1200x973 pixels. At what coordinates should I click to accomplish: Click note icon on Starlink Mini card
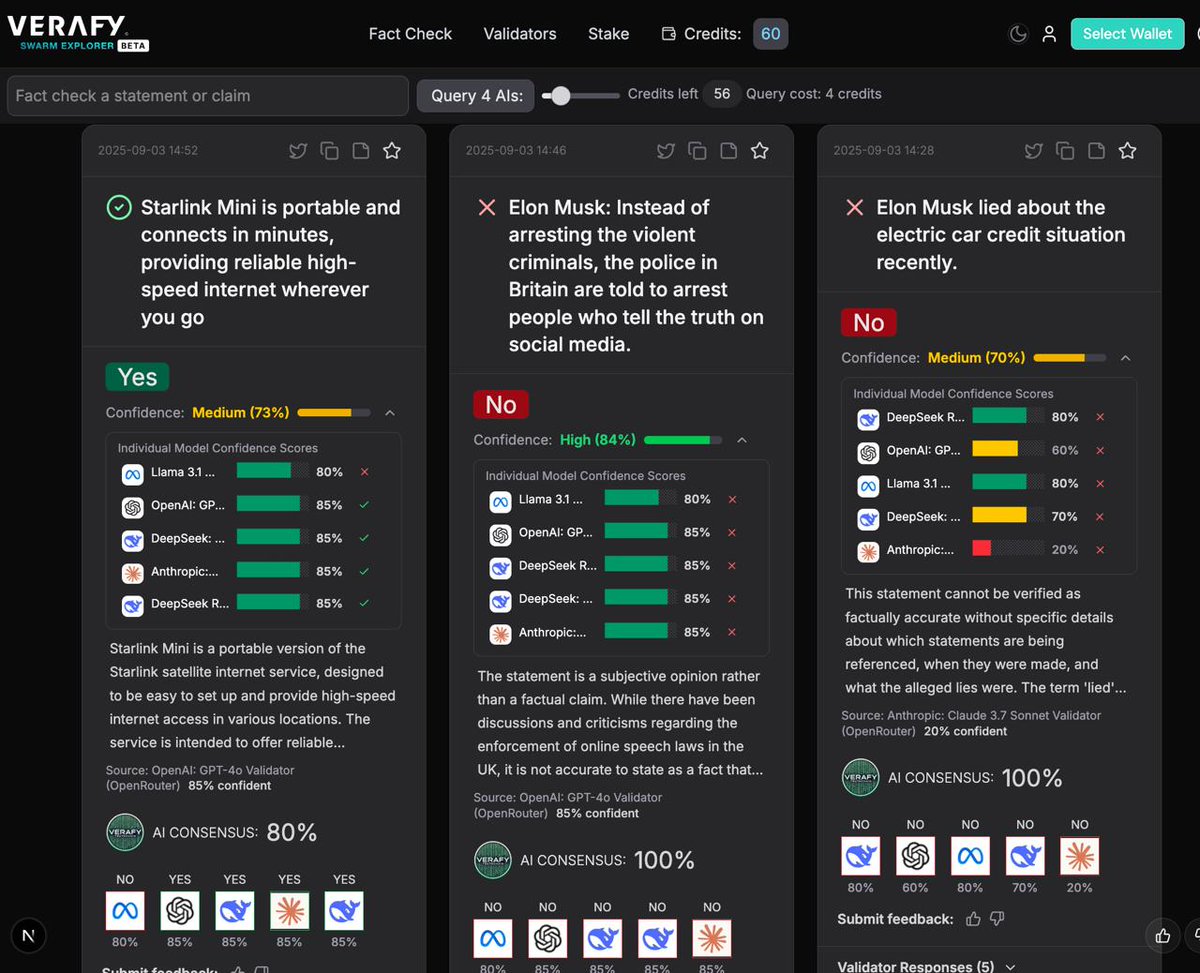click(x=361, y=151)
